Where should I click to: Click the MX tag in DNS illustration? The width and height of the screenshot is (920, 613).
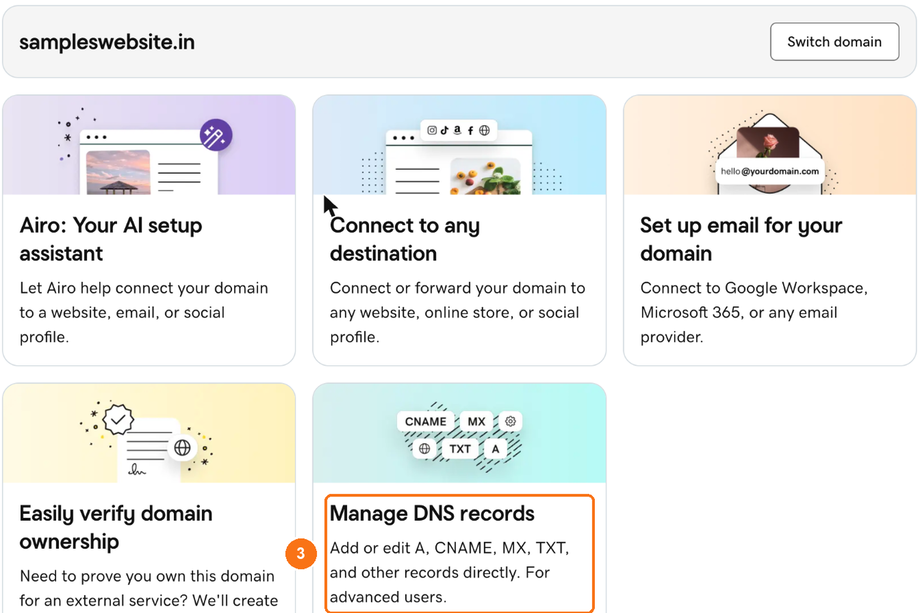476,421
